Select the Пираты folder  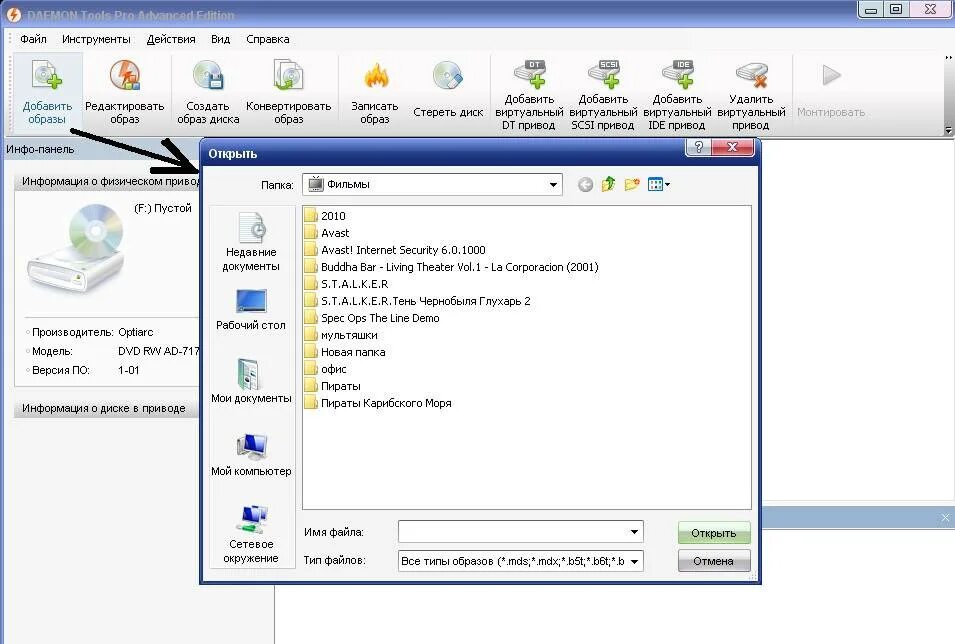click(333, 386)
